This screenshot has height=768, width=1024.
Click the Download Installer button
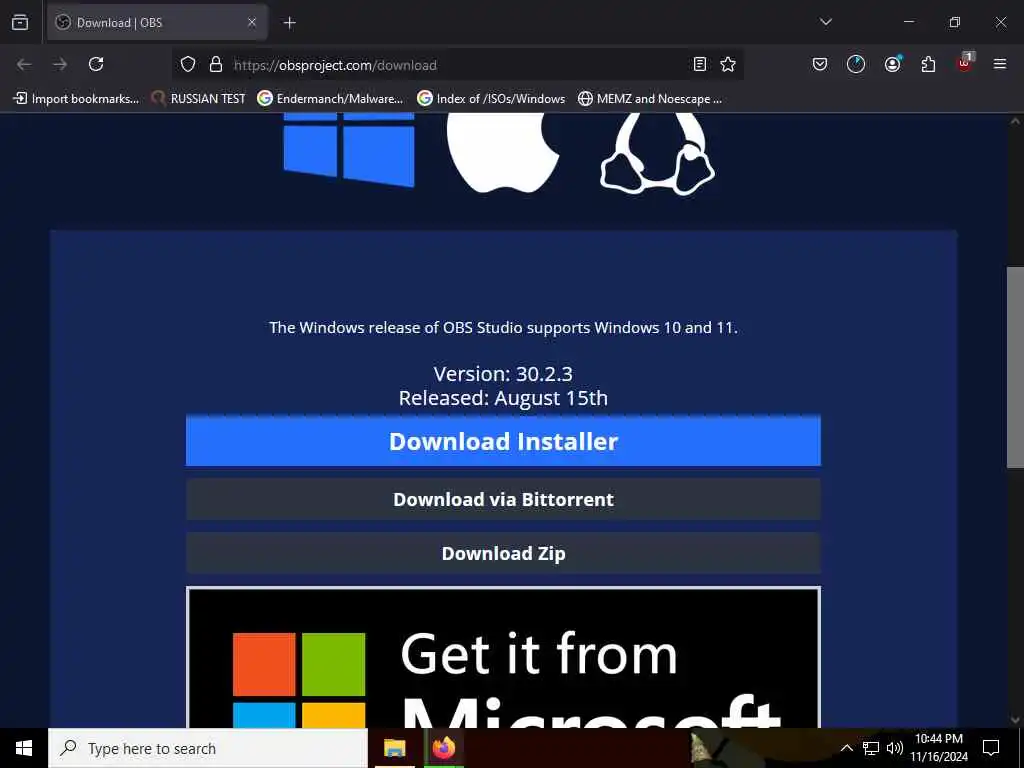click(x=503, y=441)
